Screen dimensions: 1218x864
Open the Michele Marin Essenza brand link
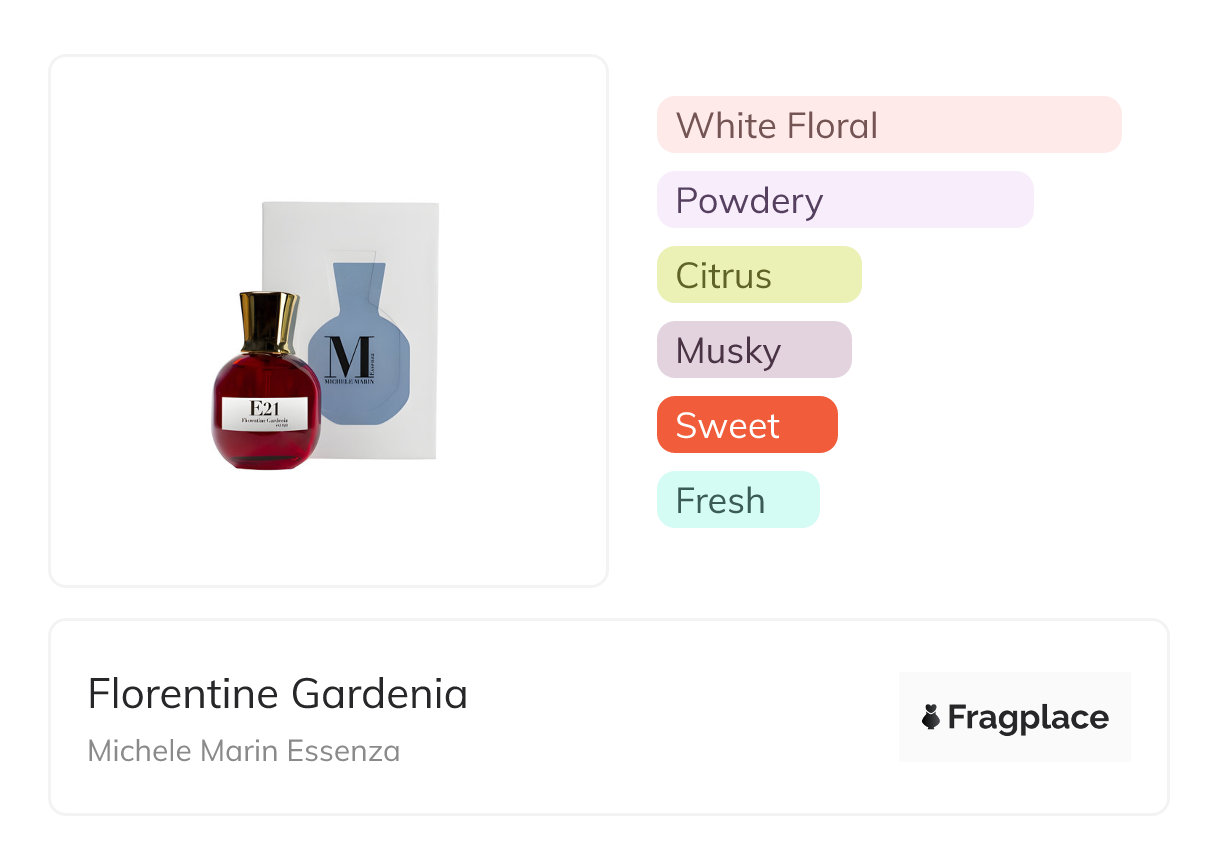click(244, 751)
